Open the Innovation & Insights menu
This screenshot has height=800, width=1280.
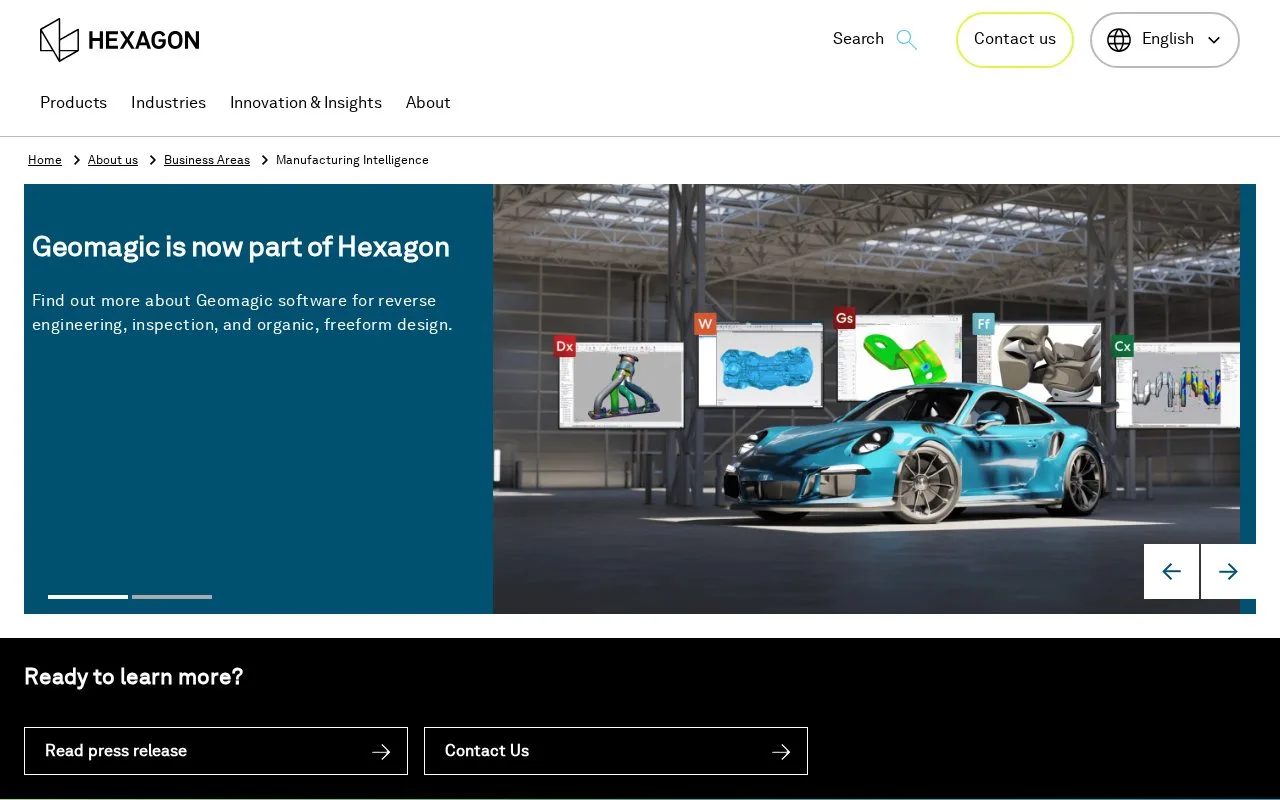[306, 103]
